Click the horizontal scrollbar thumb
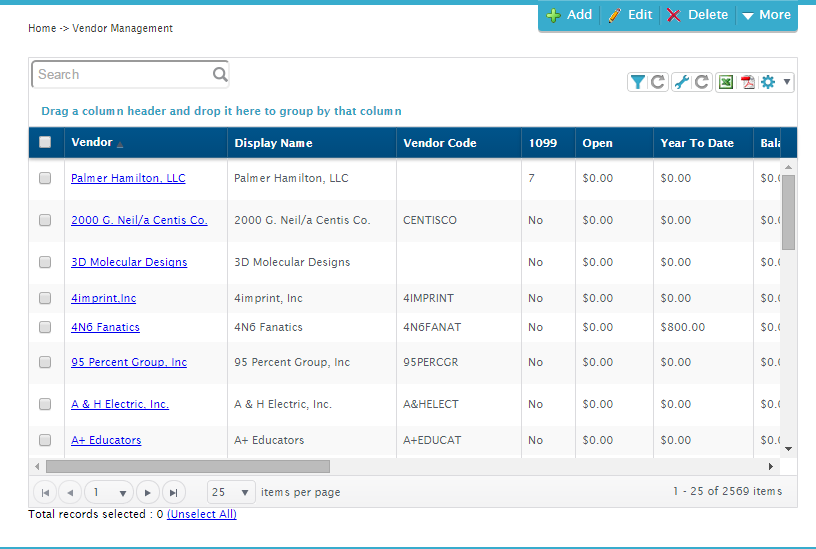Viewport: 816px width, 549px height. click(188, 466)
